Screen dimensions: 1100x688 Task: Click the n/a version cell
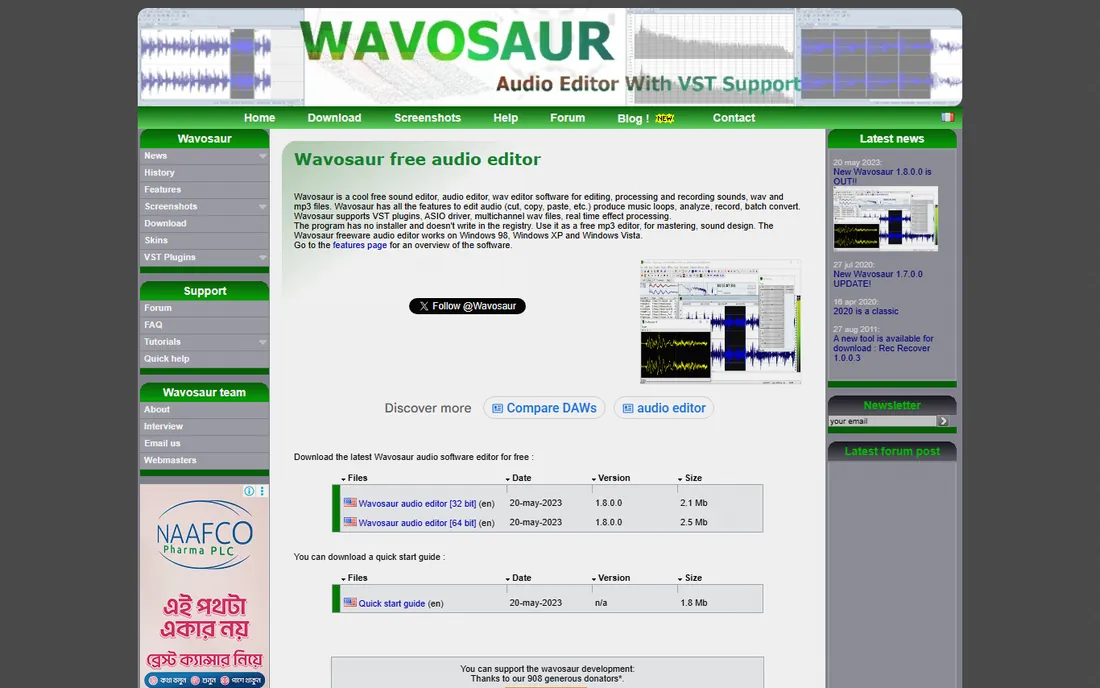tap(601, 603)
